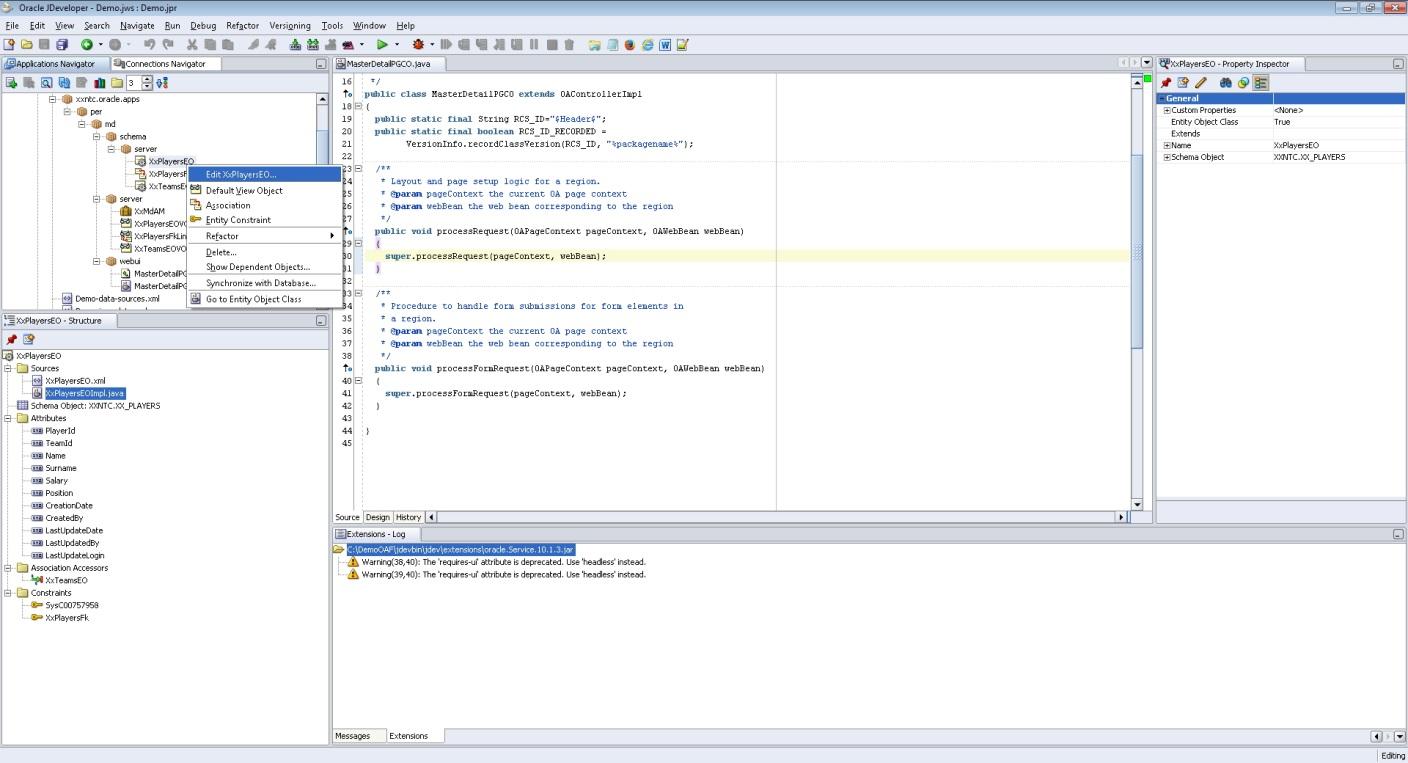Select XxTeamsEO association accessor
This screenshot has height=763, width=1408.
click(66, 580)
